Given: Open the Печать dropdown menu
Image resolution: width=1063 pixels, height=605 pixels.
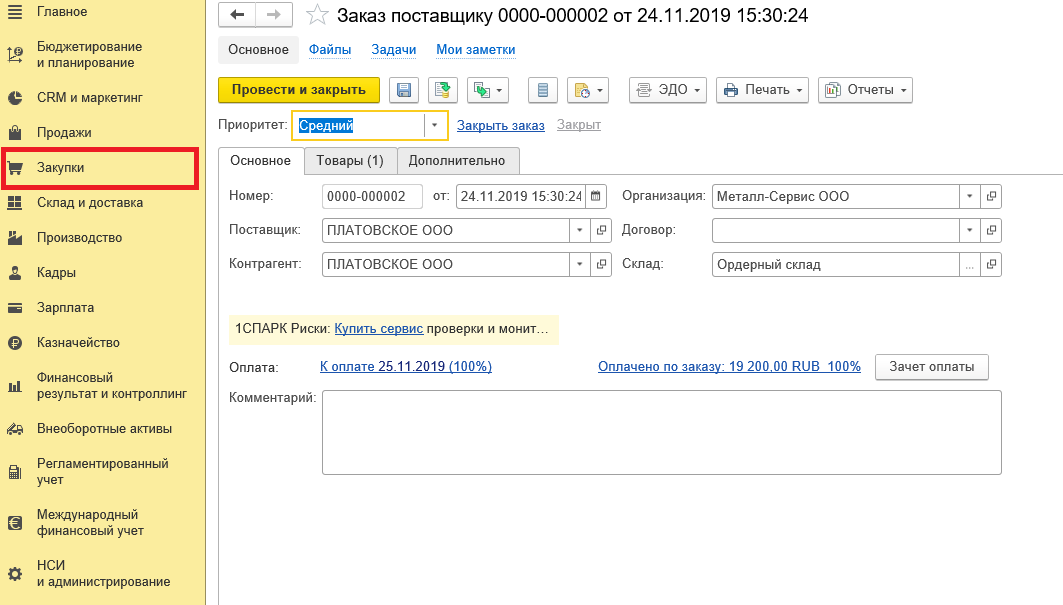Looking at the screenshot, I should (x=763, y=90).
